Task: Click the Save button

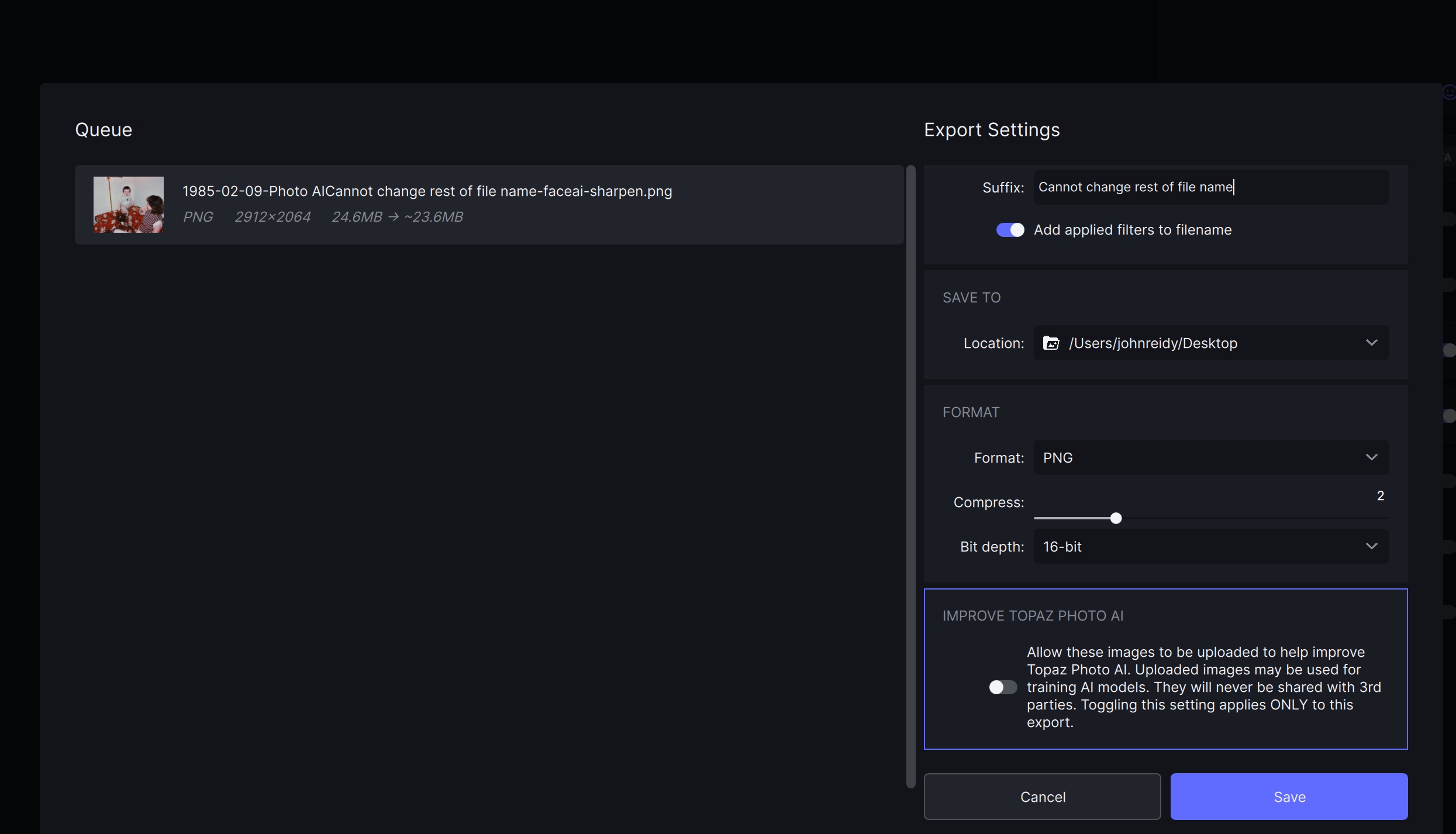Action: click(x=1289, y=797)
